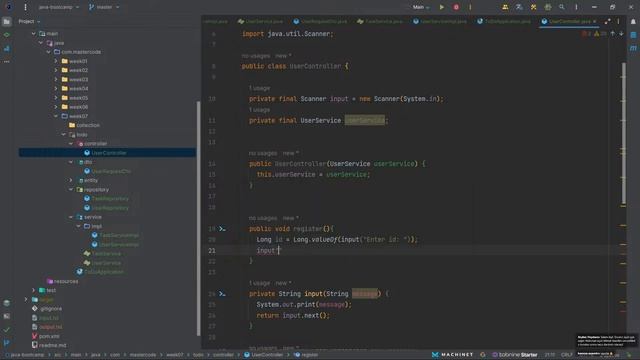The image size is (640, 360).
Task: Open the Project view dropdown
Action: (x=29, y=21)
